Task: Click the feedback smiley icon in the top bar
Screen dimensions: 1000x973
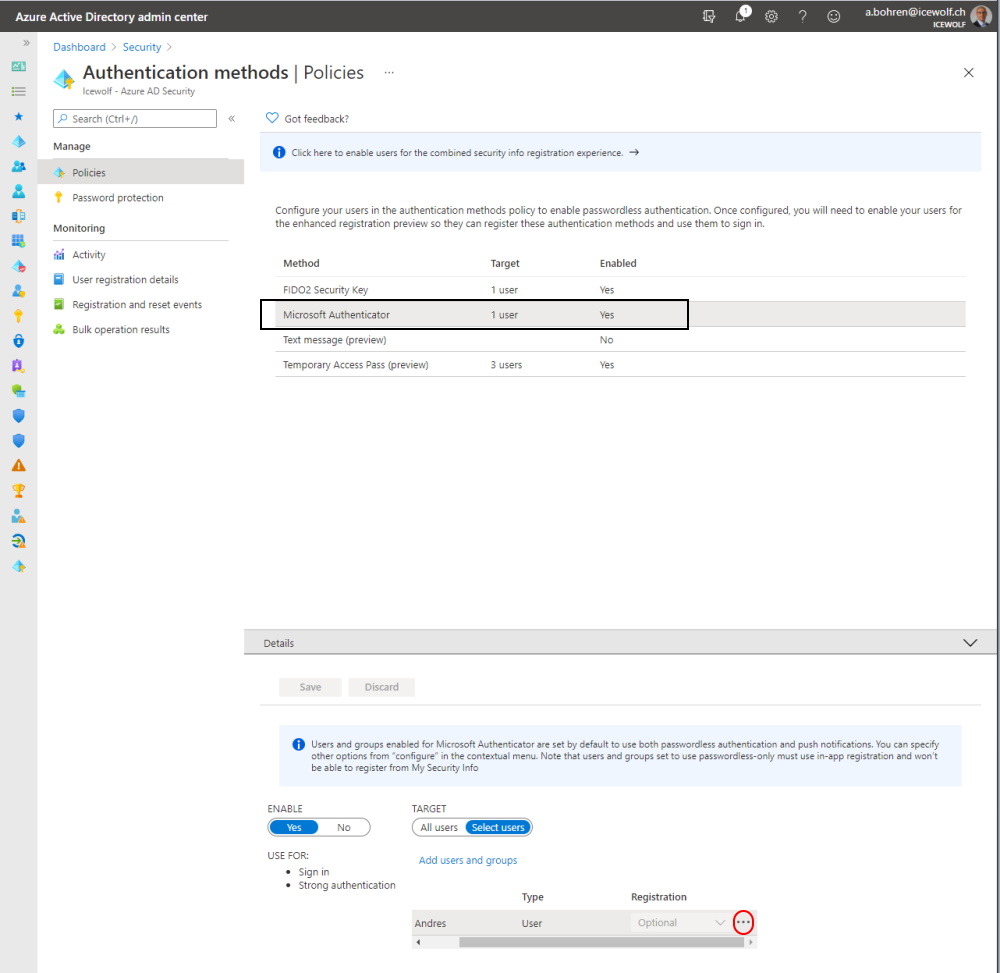Action: pyautogui.click(x=834, y=17)
